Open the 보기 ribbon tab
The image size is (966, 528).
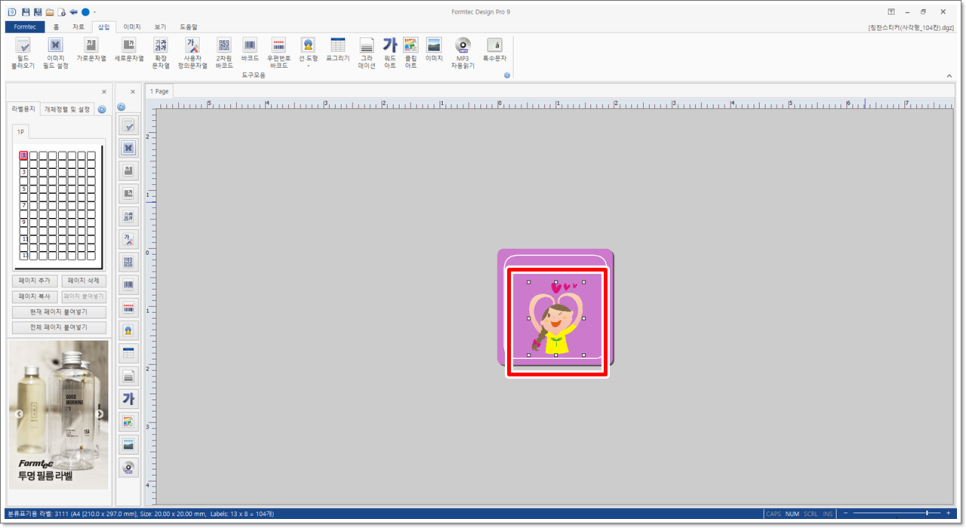click(x=160, y=27)
